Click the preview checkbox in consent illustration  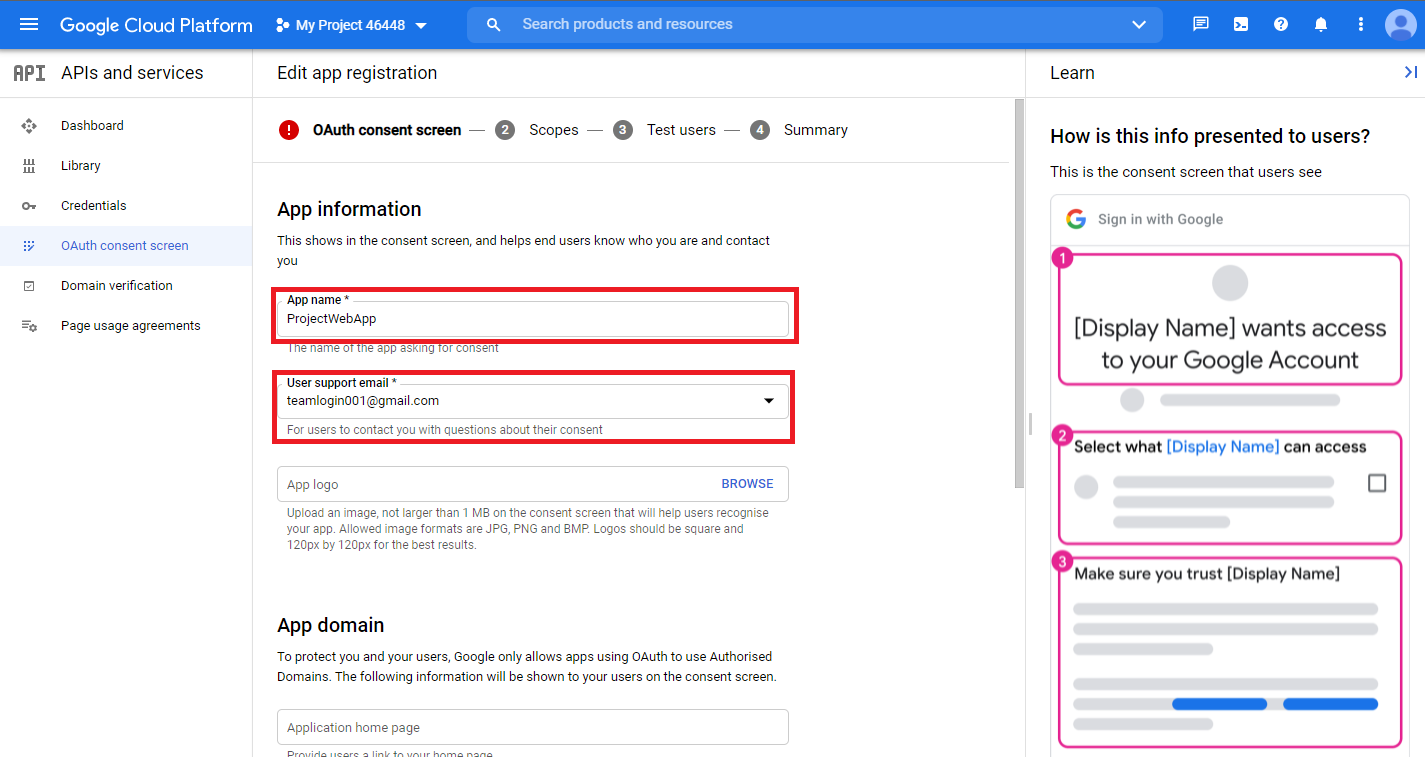[x=1377, y=484]
